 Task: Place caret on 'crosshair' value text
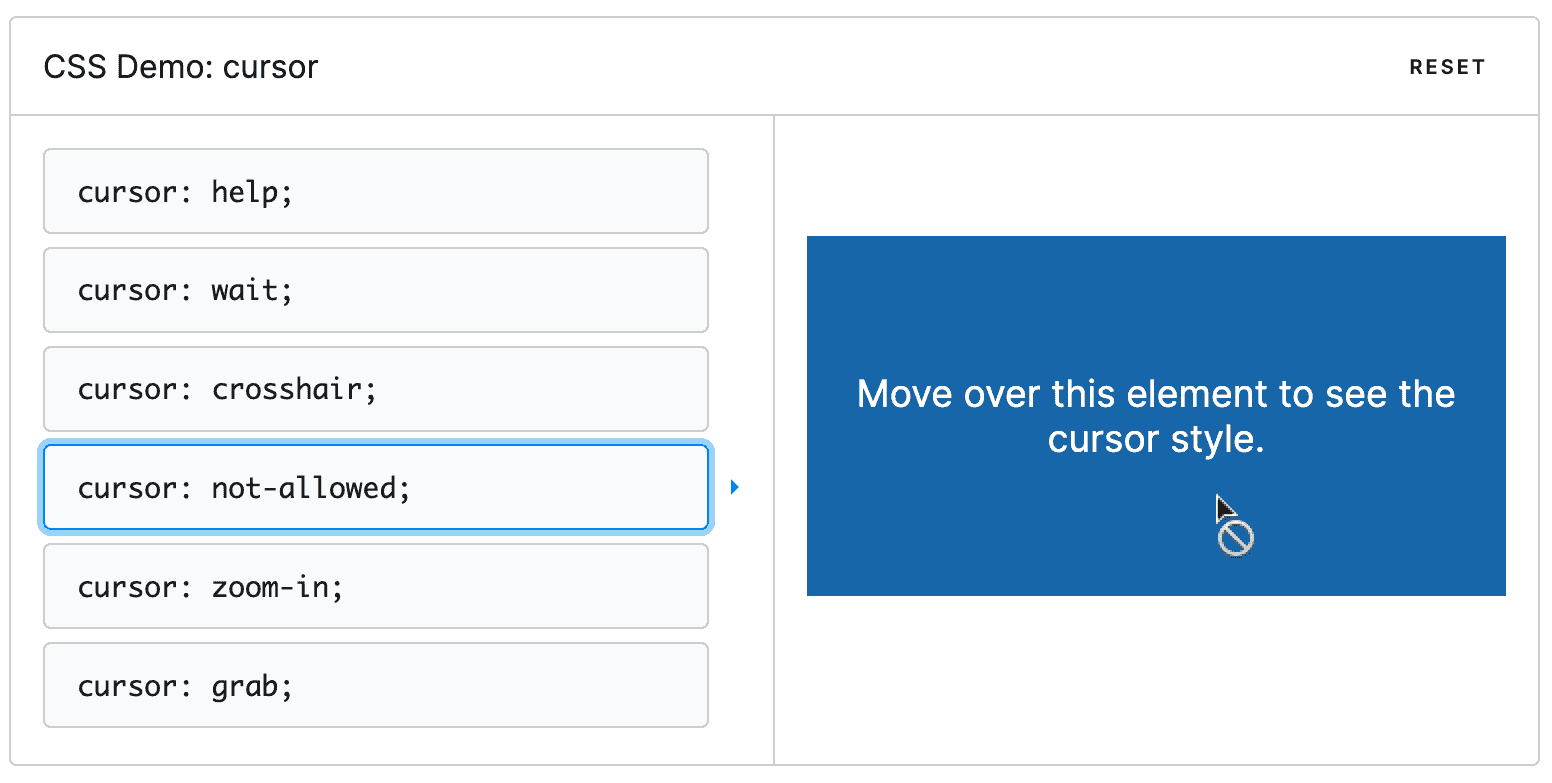point(286,389)
